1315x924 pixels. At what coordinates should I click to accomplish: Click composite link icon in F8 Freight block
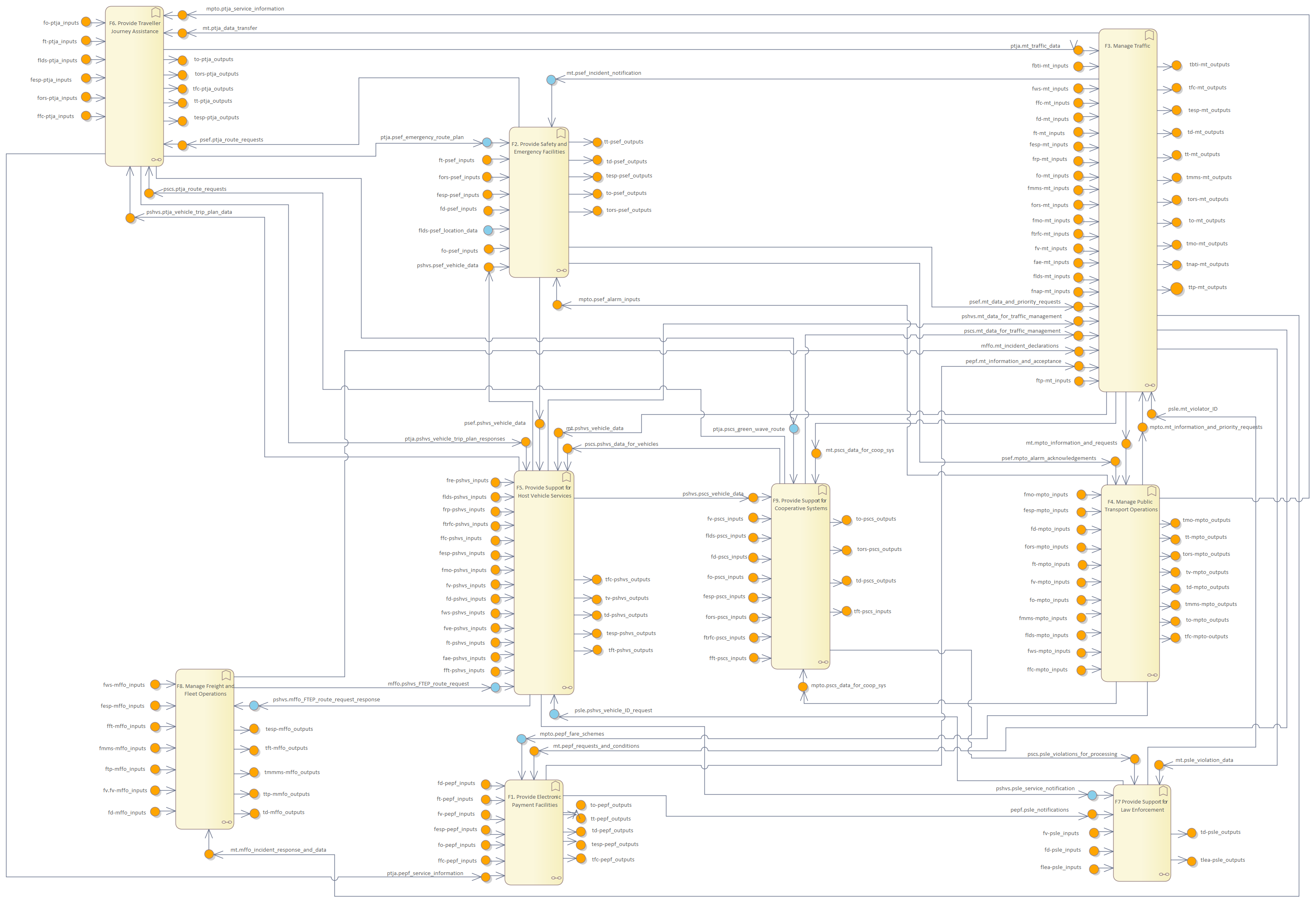(x=227, y=822)
